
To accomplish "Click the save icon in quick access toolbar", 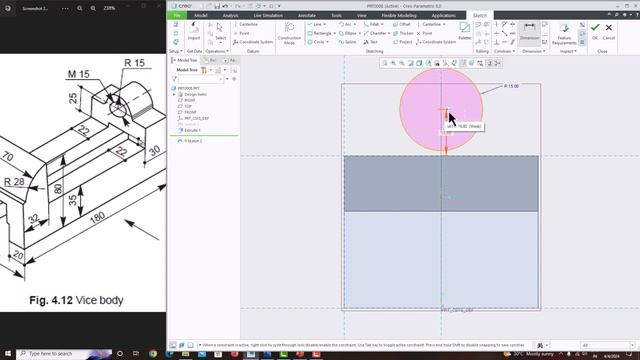I will click(217, 6).
